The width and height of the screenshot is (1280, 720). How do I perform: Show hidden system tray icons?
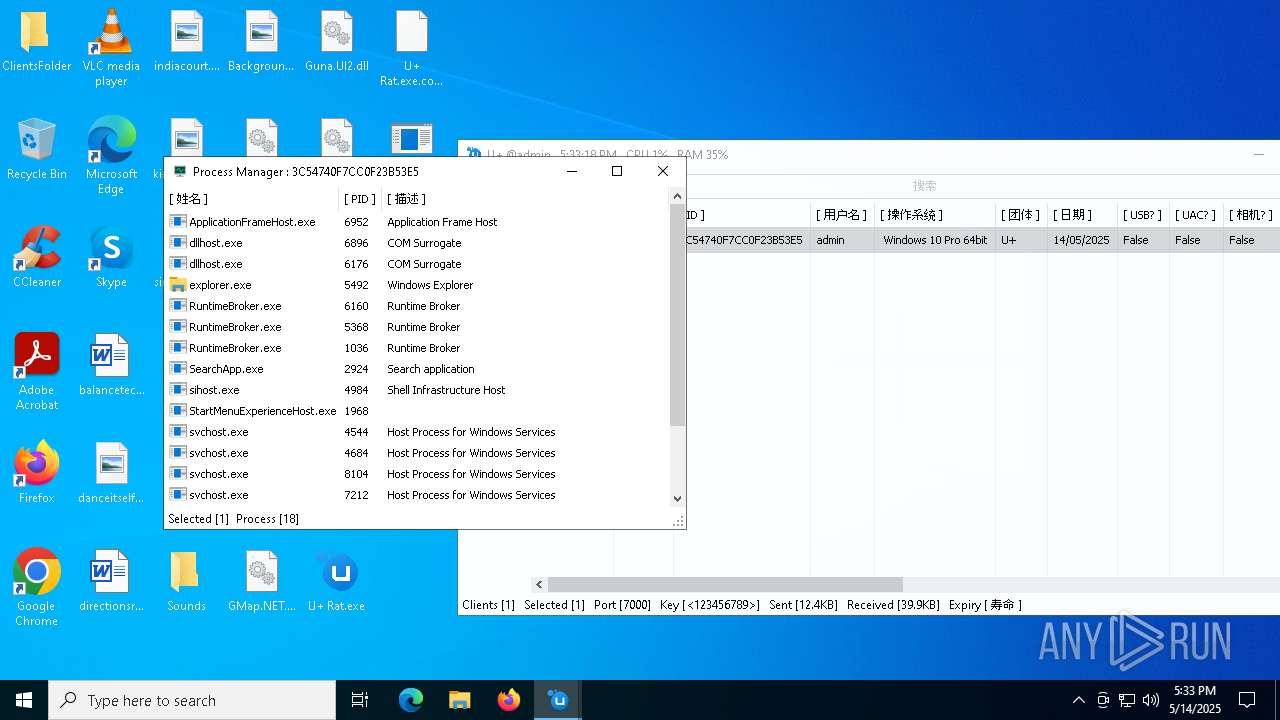point(1078,700)
